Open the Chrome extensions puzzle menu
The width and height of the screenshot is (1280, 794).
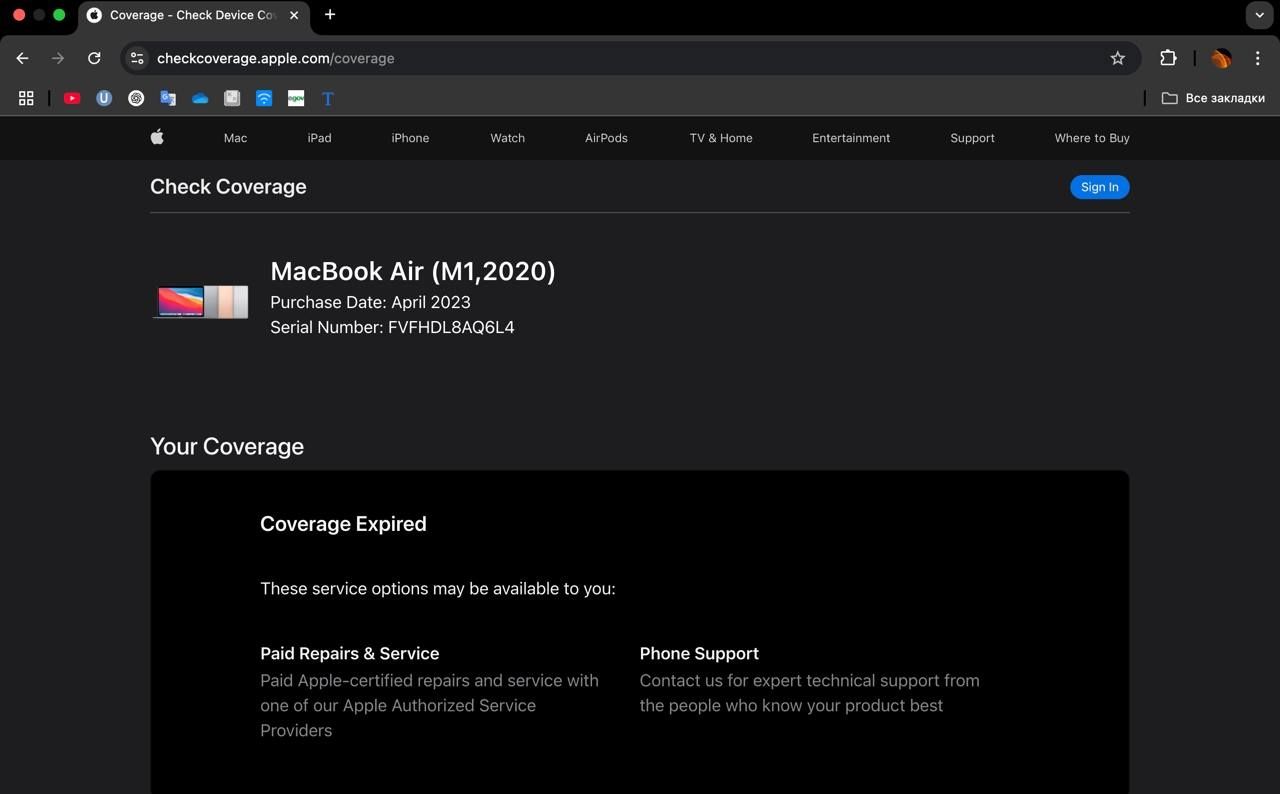(x=1168, y=58)
